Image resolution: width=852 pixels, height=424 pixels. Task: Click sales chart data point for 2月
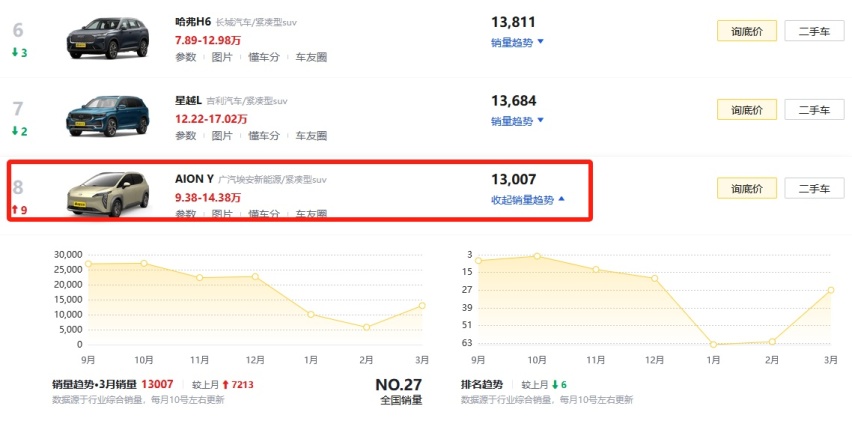pyautogui.click(x=366, y=327)
